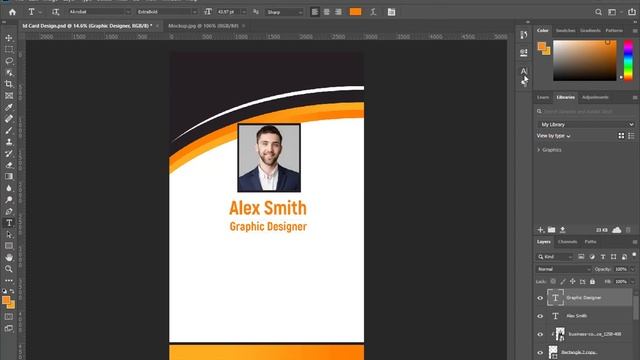Hide the Rectangle 2 copy layer
The width and height of the screenshot is (640, 360).
click(540, 352)
